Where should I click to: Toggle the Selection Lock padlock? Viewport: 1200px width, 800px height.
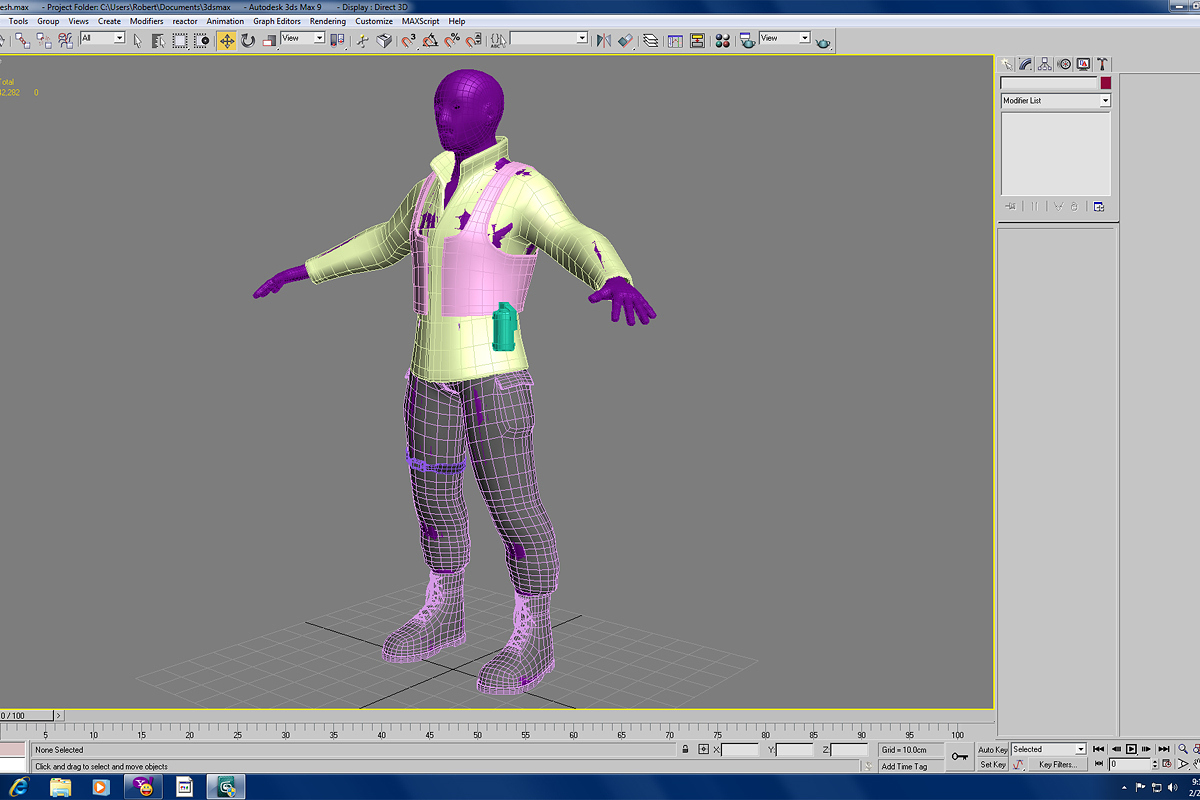pyautogui.click(x=685, y=749)
